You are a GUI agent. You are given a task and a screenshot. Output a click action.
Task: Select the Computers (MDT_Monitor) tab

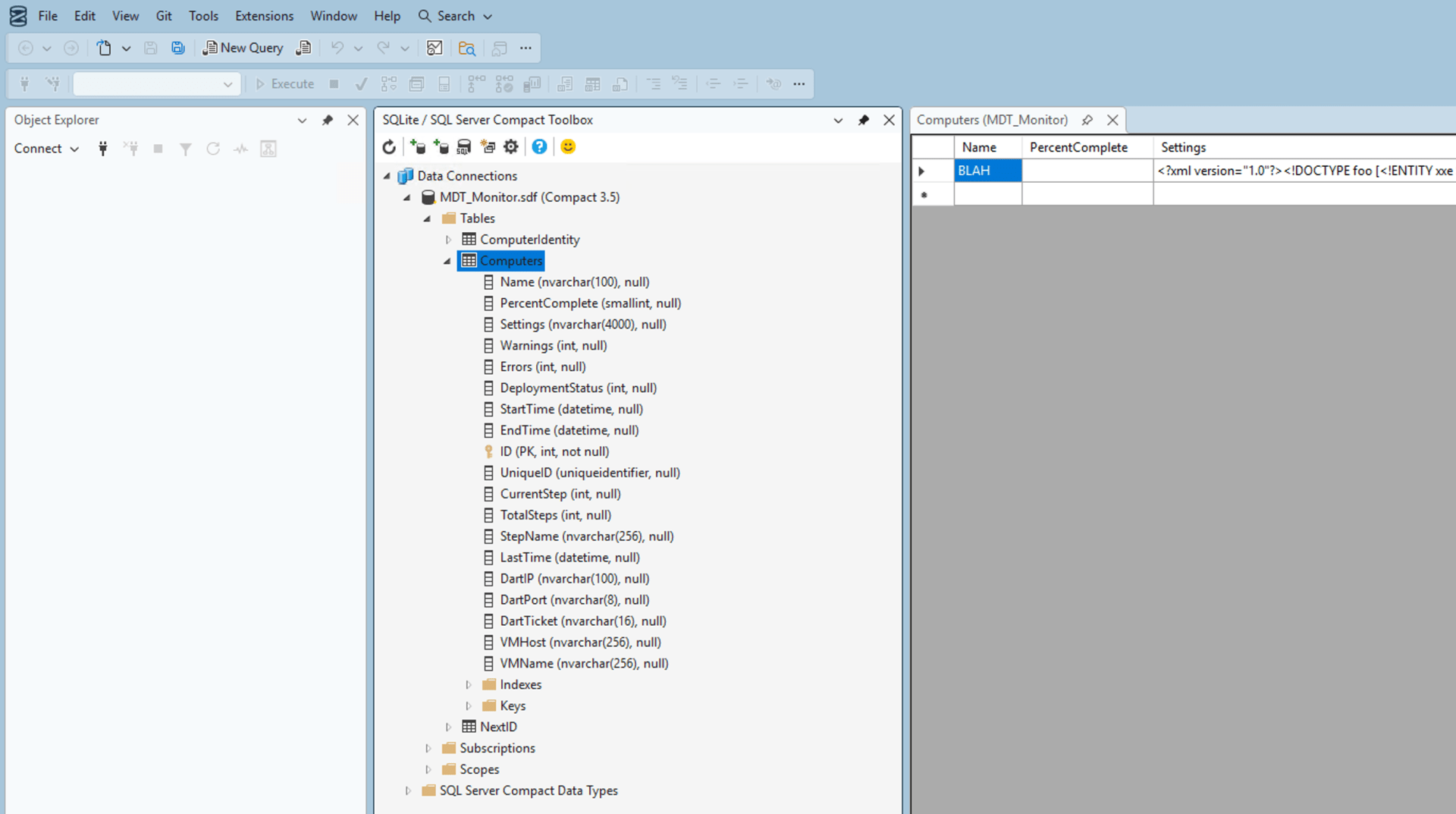coord(991,120)
